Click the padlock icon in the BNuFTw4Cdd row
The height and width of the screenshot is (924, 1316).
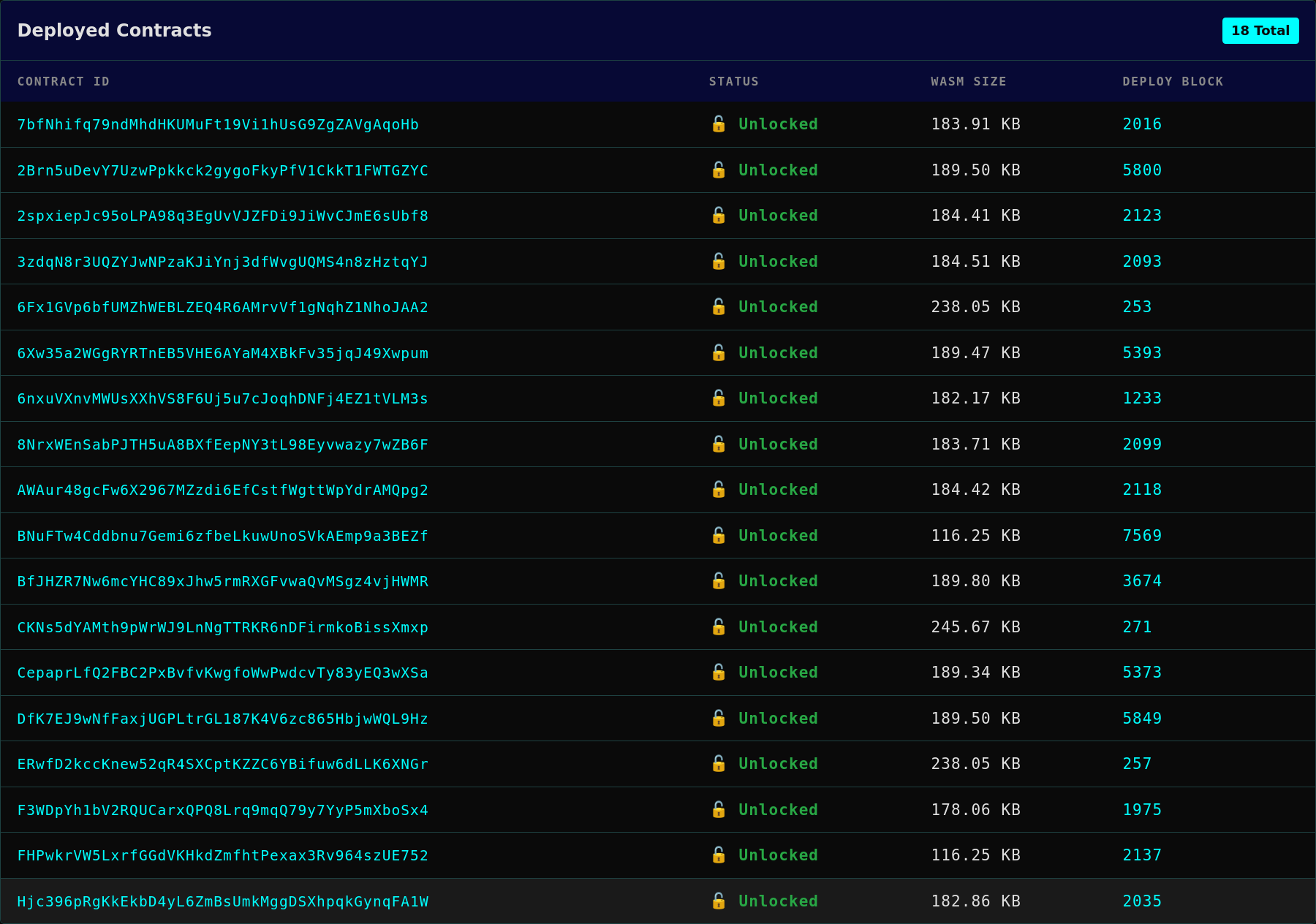click(719, 535)
